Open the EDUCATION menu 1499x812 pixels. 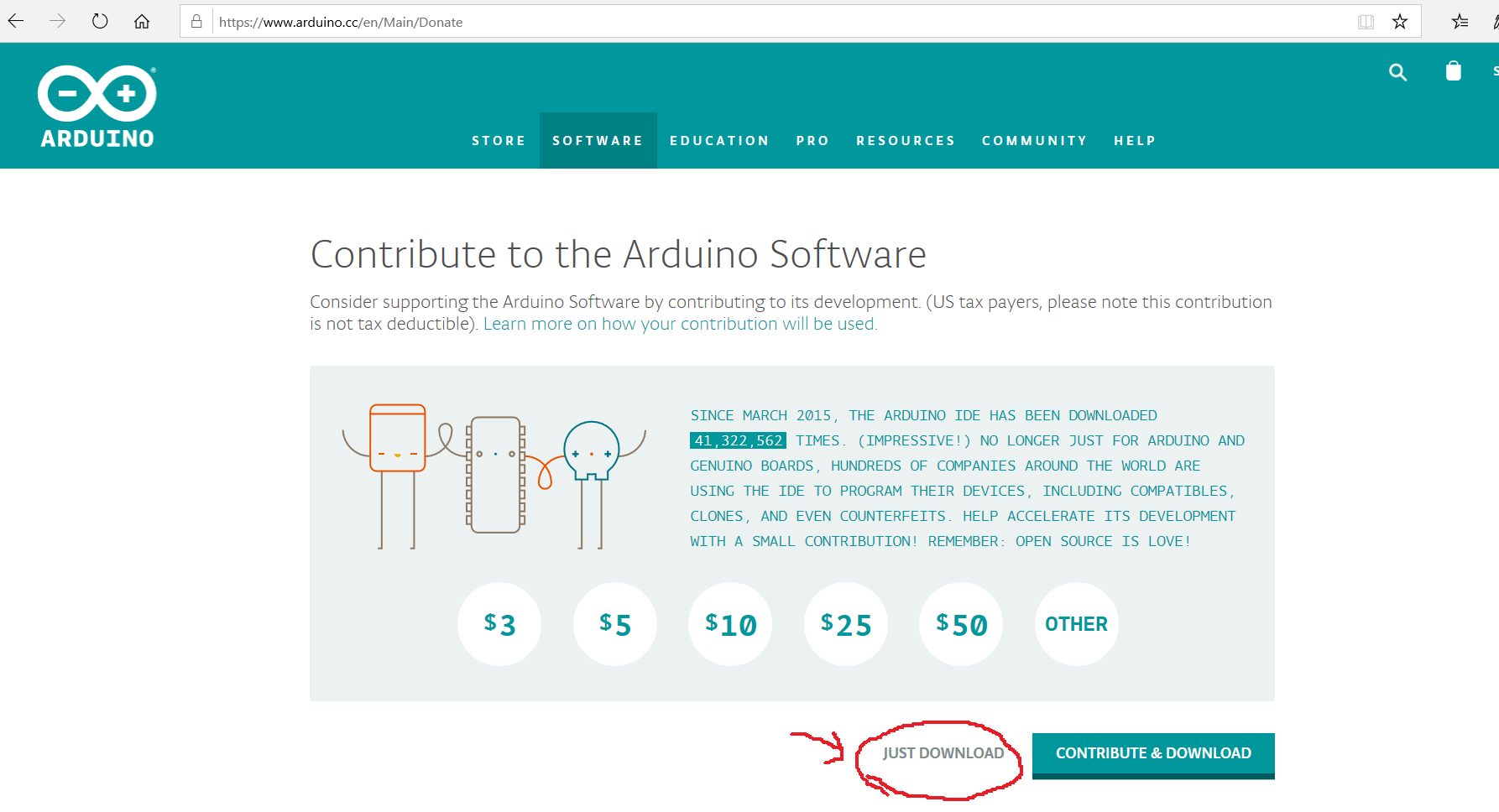(x=720, y=141)
